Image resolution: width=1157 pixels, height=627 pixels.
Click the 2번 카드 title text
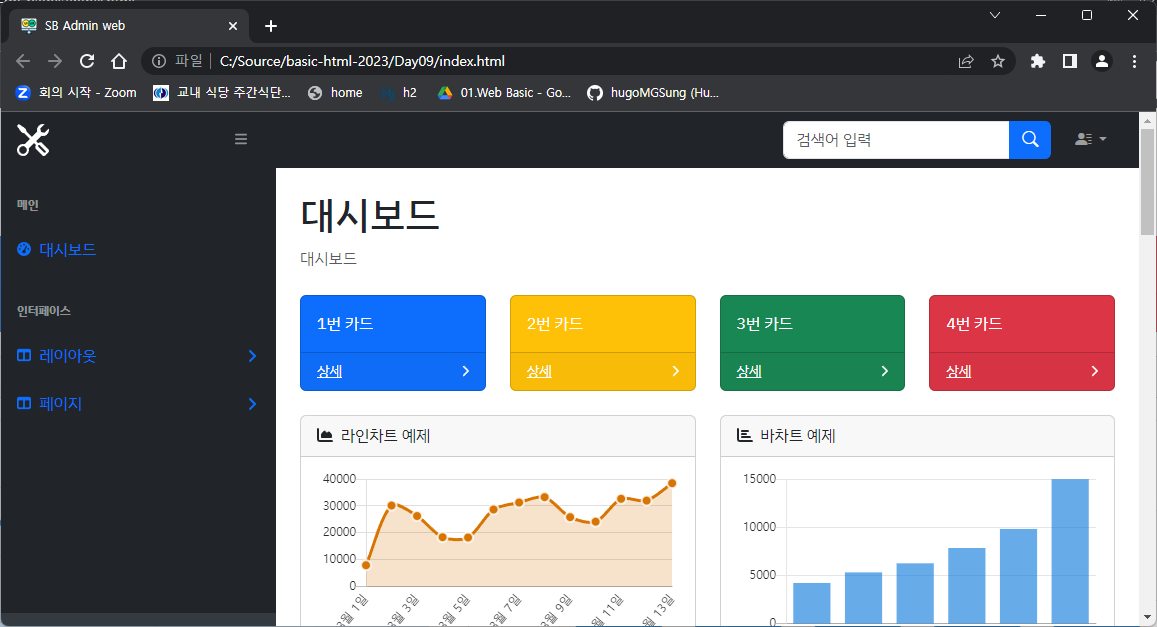click(554, 324)
